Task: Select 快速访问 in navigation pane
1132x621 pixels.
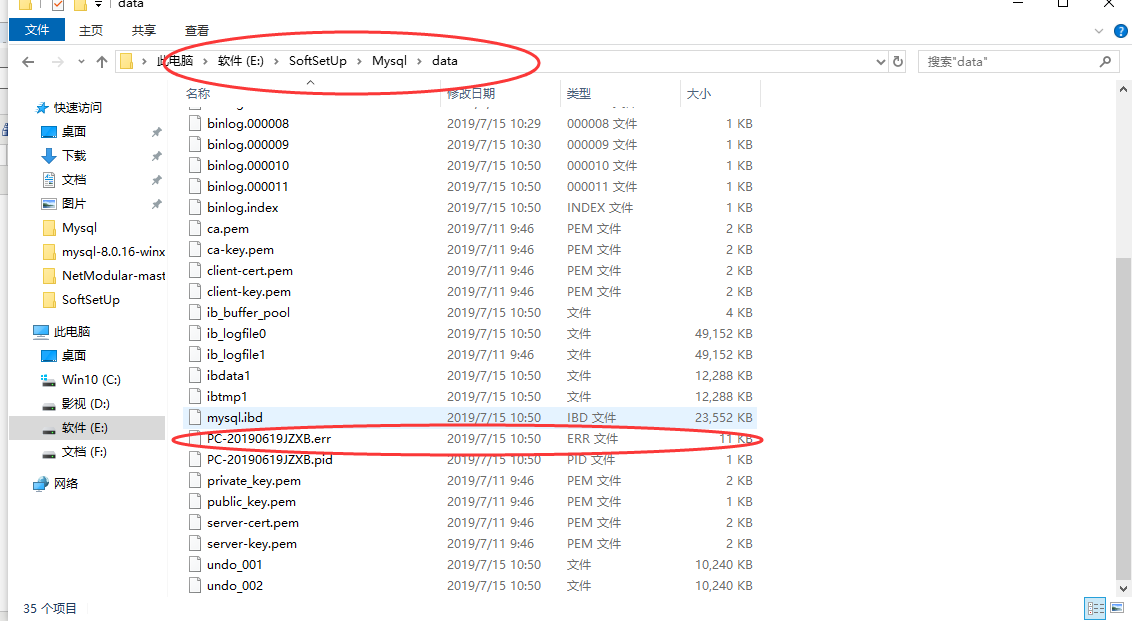Action: coord(78,108)
